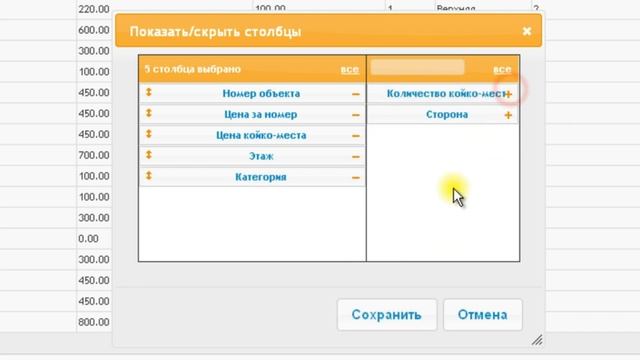640x360 pixels.
Task: Grab the reorder handle of "Номер объекта"
Action: pos(149,92)
